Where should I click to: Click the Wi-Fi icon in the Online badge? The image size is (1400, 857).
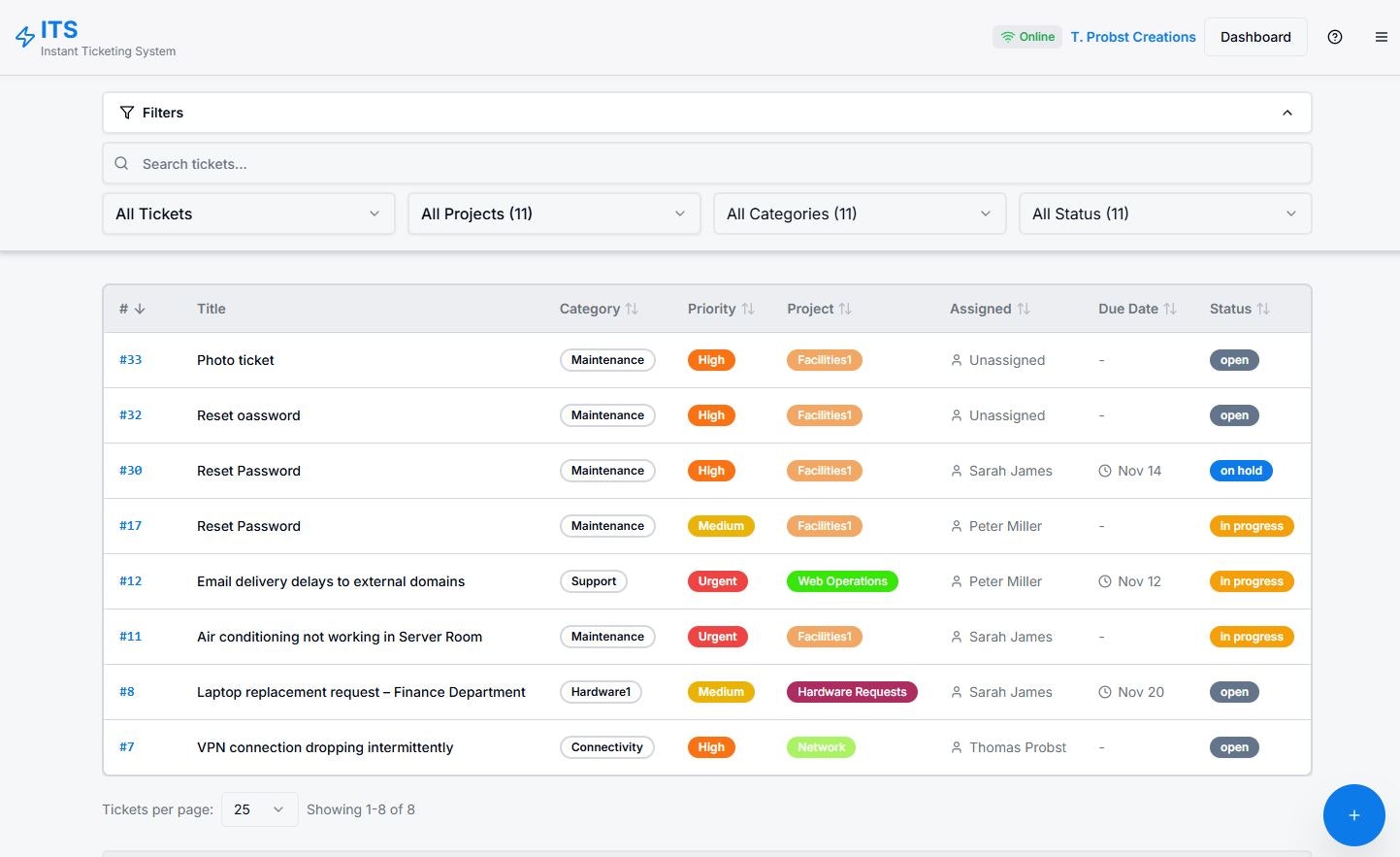[1007, 36]
